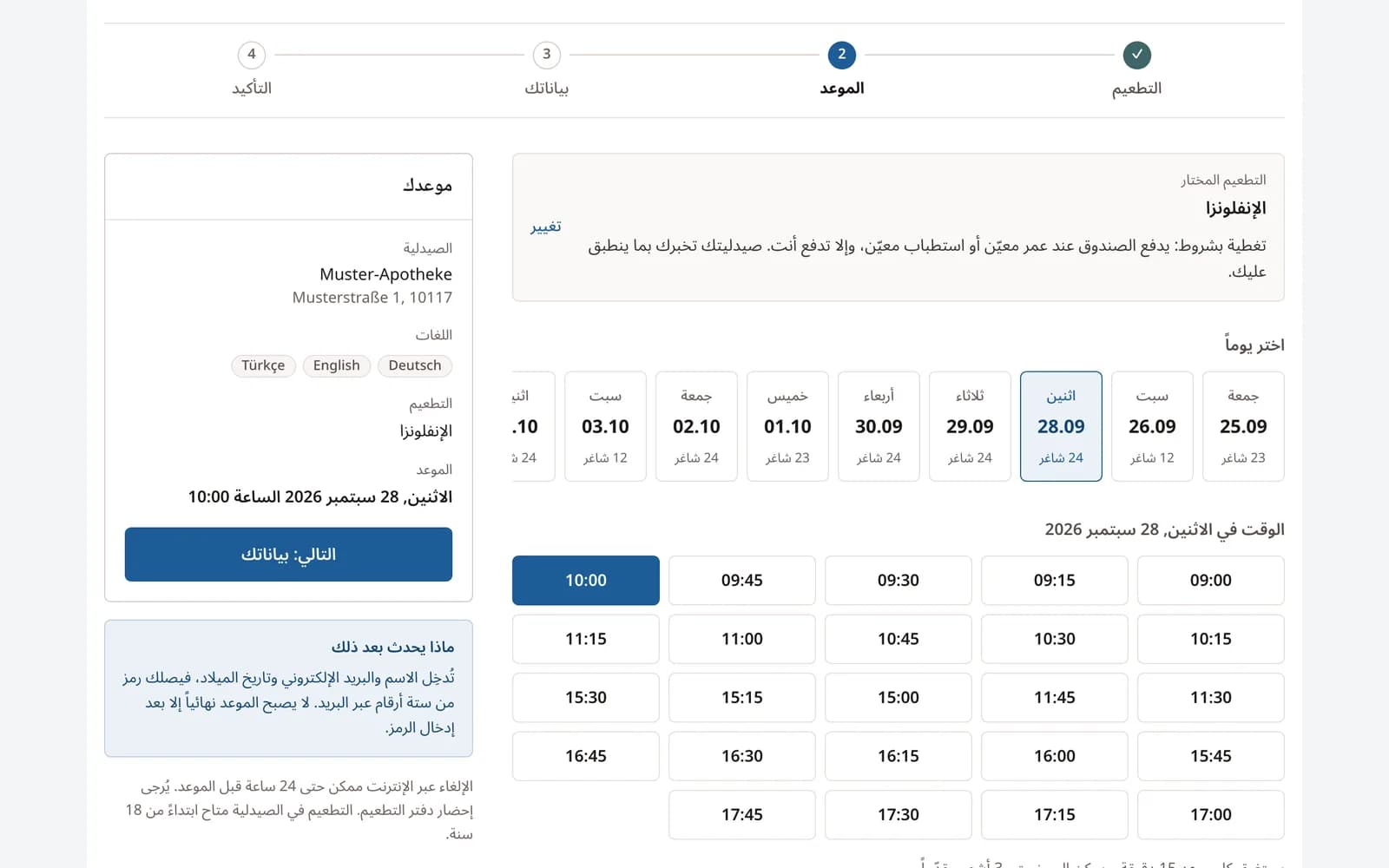
Task: Click the English language tag
Action: coord(337,365)
